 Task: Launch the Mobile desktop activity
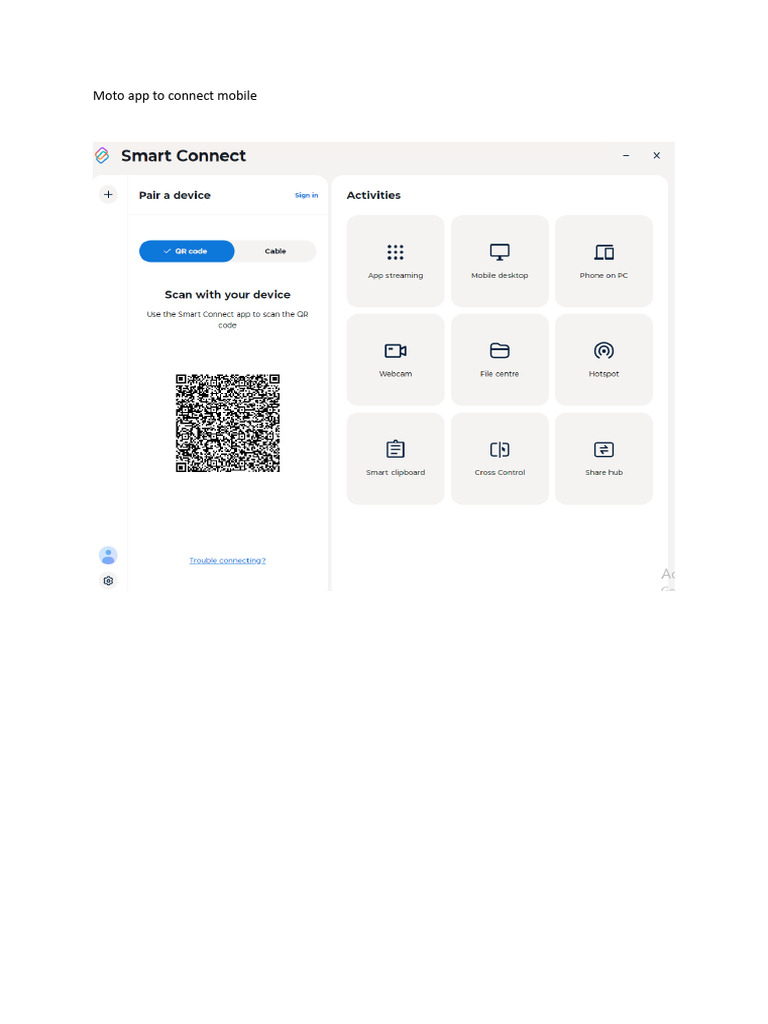[500, 261]
